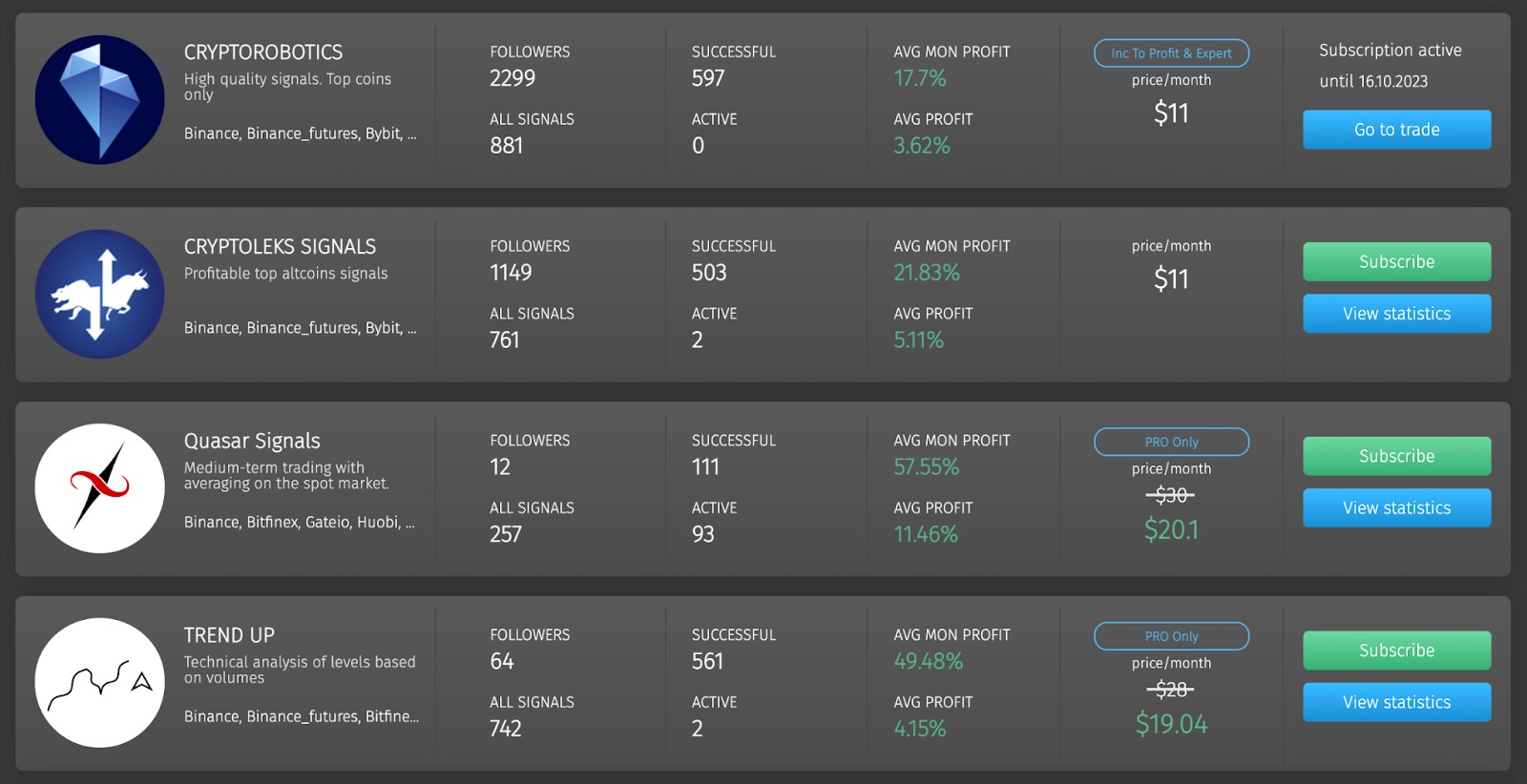Click the CRYPTOROBOTICS blue crystal logo
This screenshot has width=1527, height=784.
click(99, 100)
